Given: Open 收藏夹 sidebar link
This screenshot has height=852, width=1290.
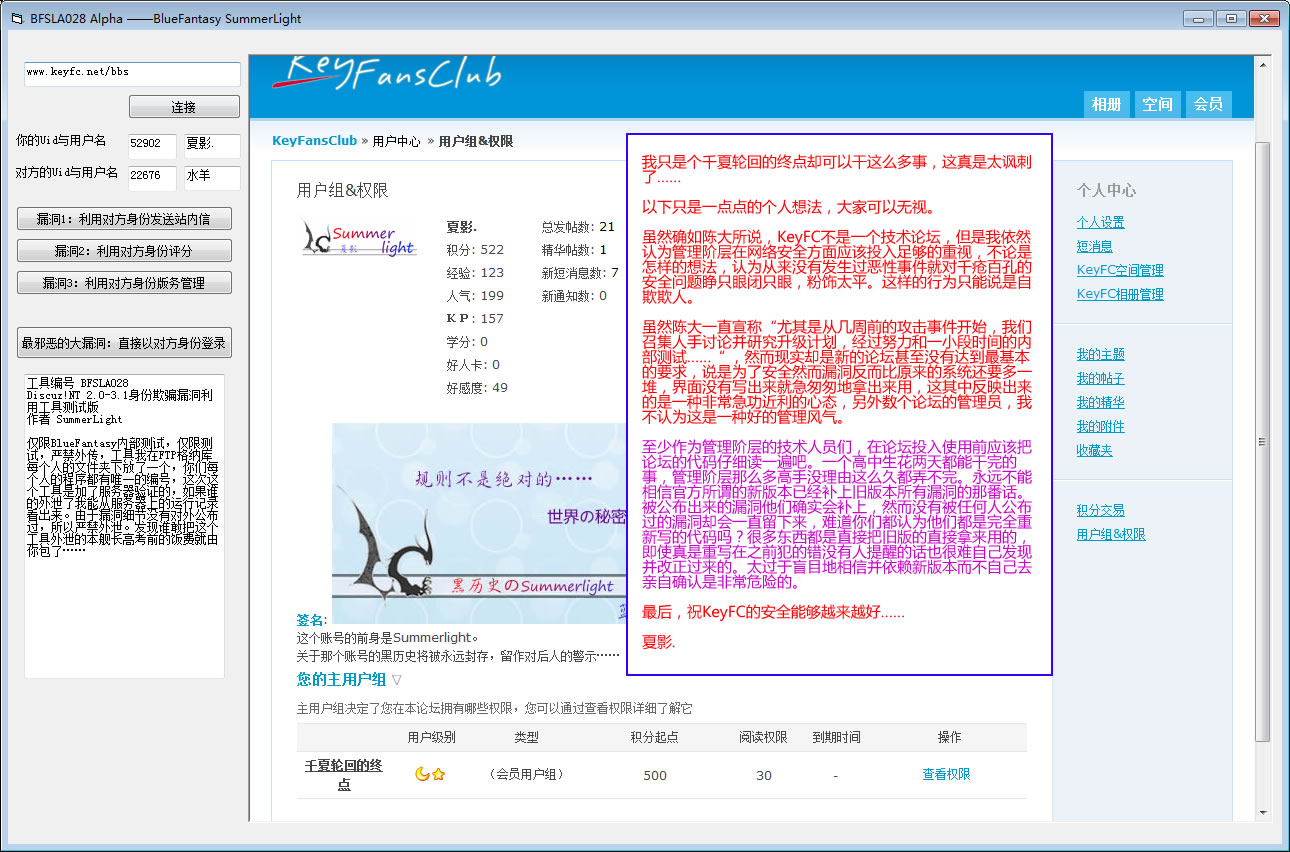Looking at the screenshot, I should [1094, 450].
